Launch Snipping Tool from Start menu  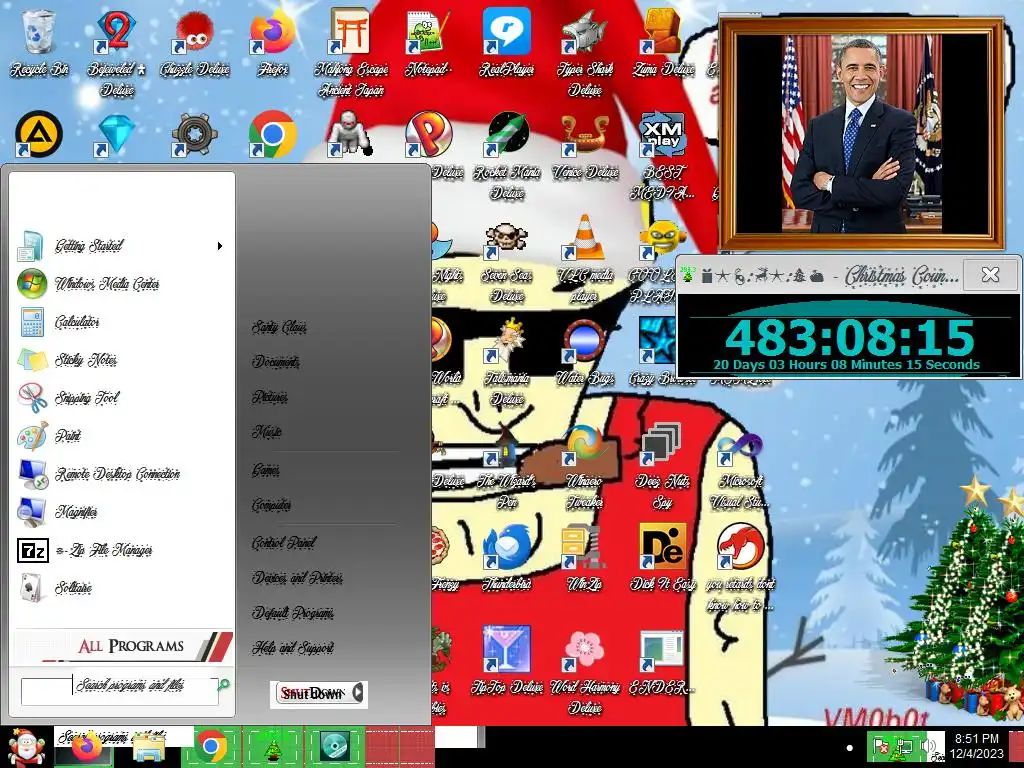121,398
